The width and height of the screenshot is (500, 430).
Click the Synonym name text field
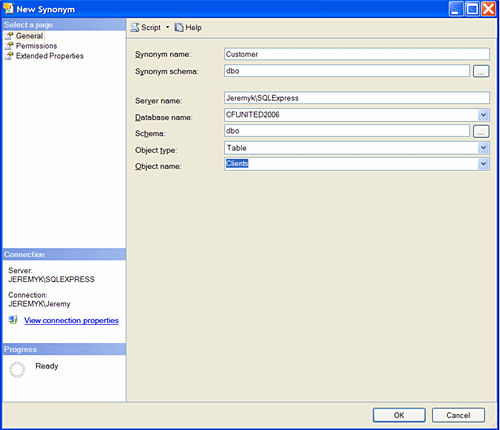357,54
